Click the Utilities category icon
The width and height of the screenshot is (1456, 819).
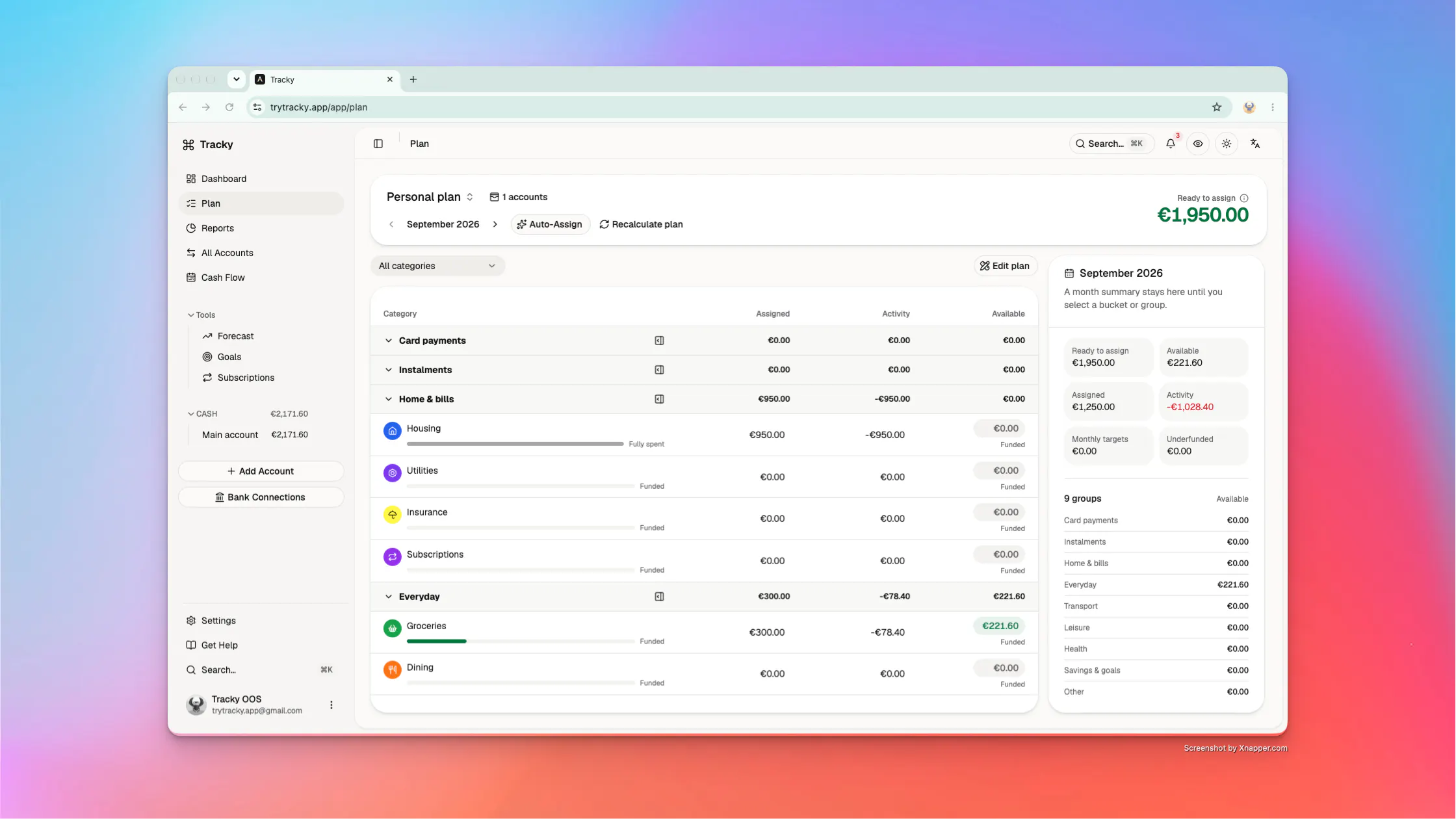pyautogui.click(x=393, y=473)
